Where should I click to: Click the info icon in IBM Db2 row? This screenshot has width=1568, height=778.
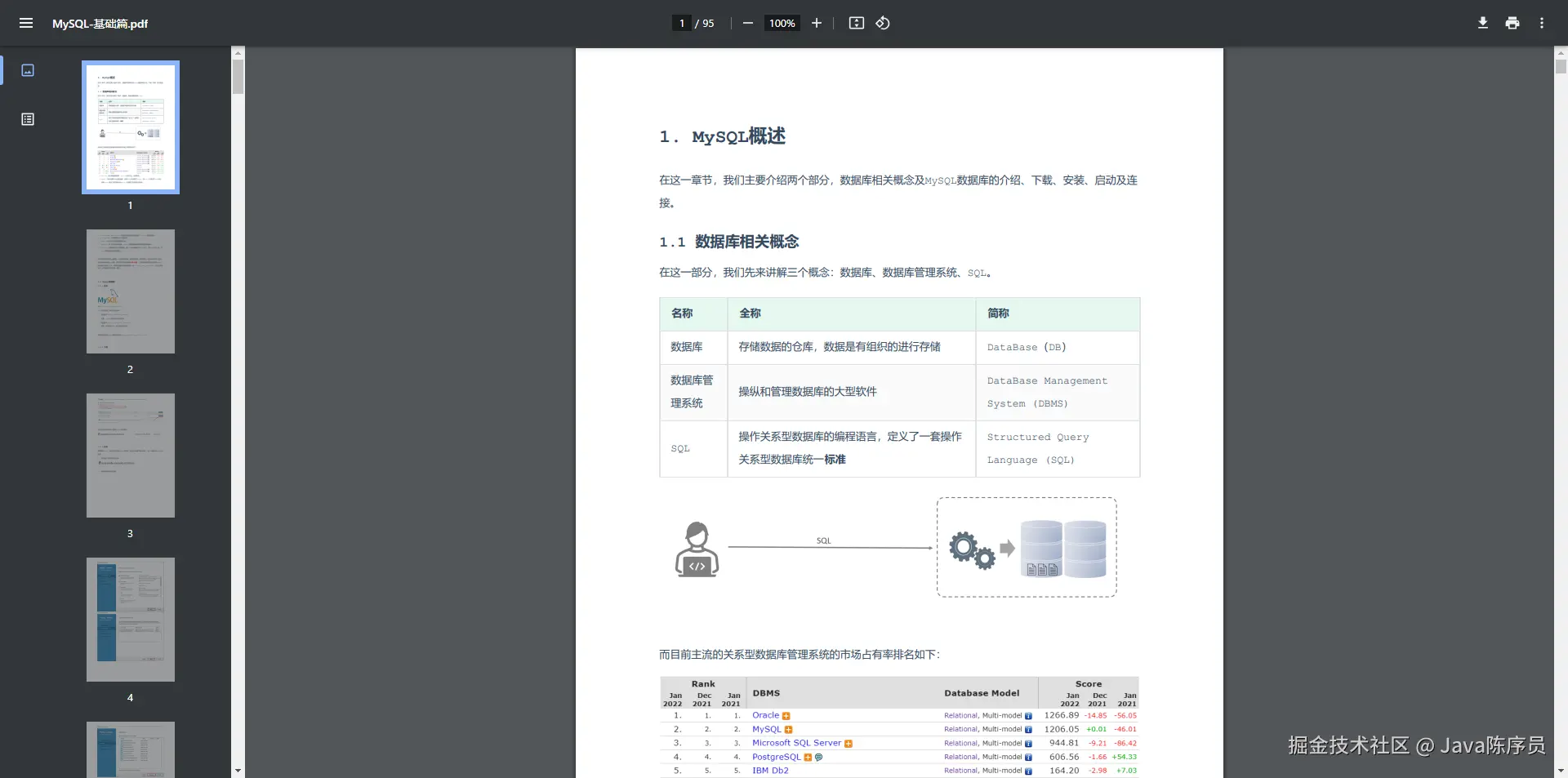[x=1028, y=771]
